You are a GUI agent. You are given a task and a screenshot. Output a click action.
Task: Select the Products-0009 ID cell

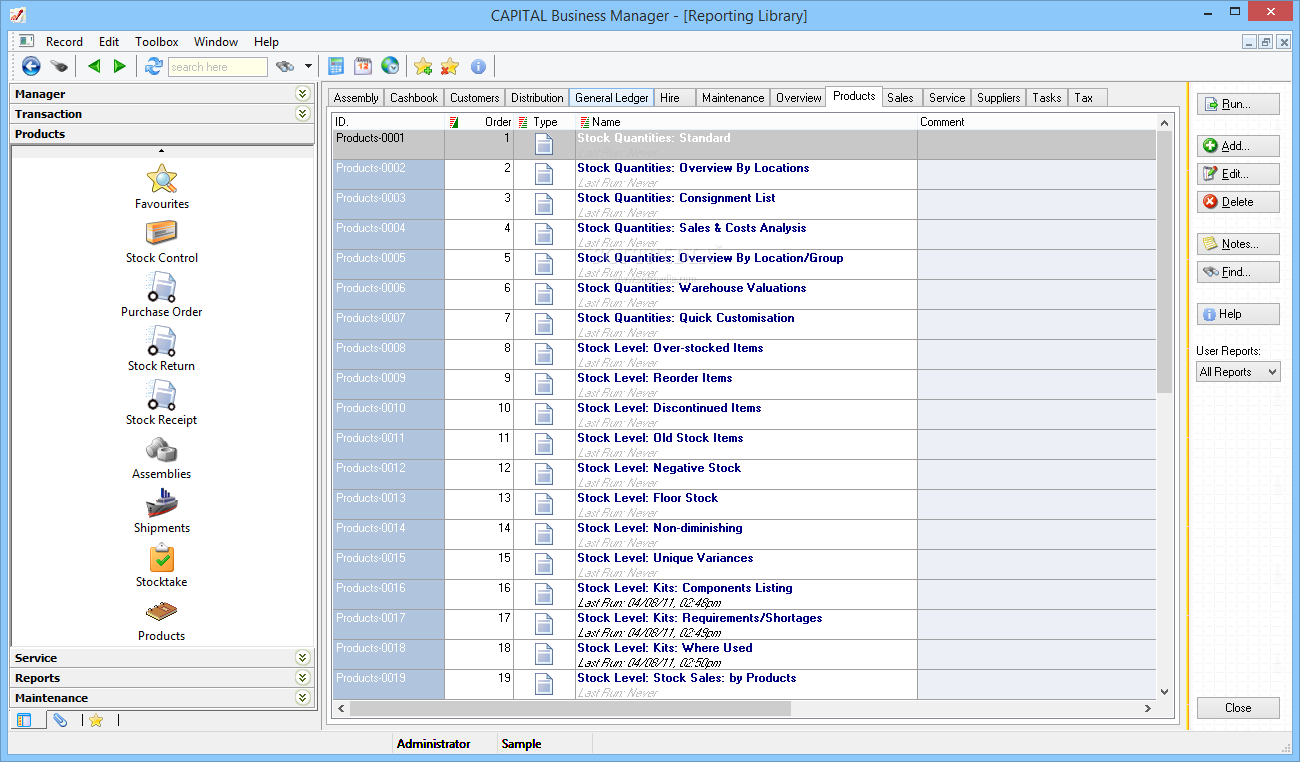click(389, 385)
